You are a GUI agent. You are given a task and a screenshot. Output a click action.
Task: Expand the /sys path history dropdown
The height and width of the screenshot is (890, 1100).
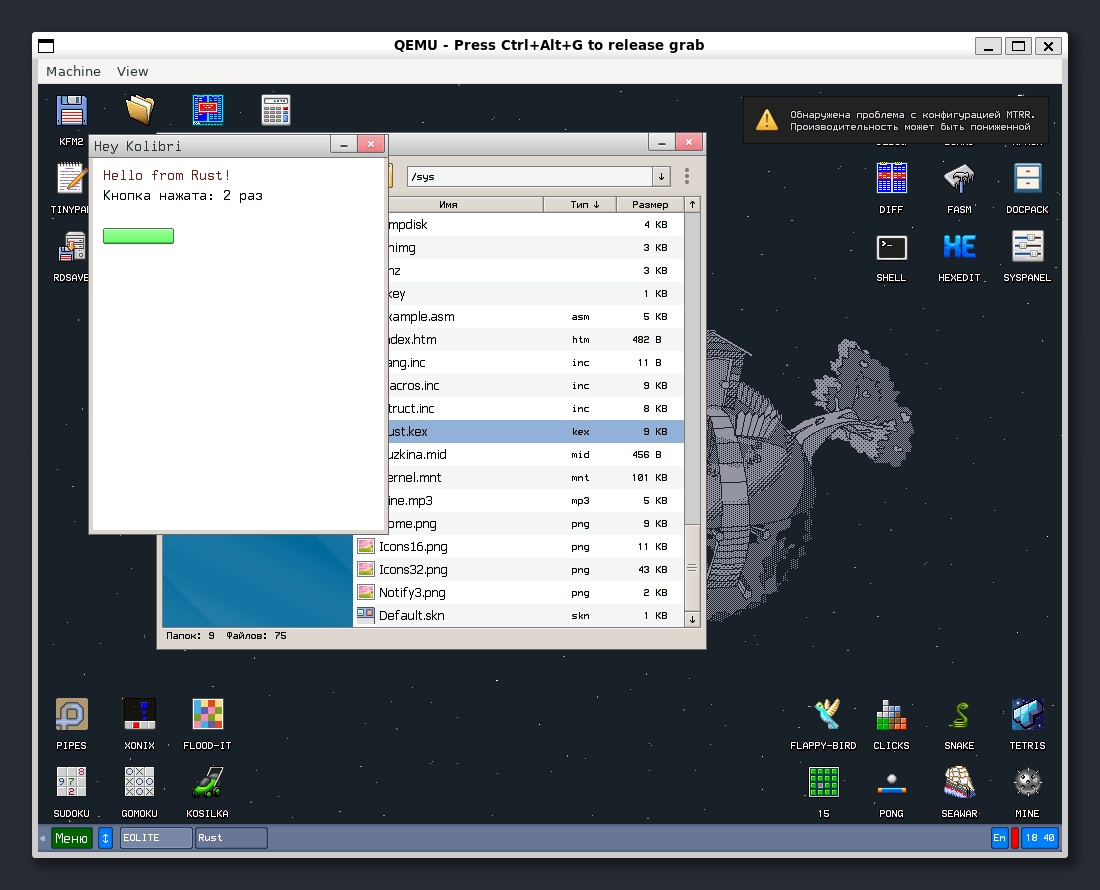(x=661, y=177)
